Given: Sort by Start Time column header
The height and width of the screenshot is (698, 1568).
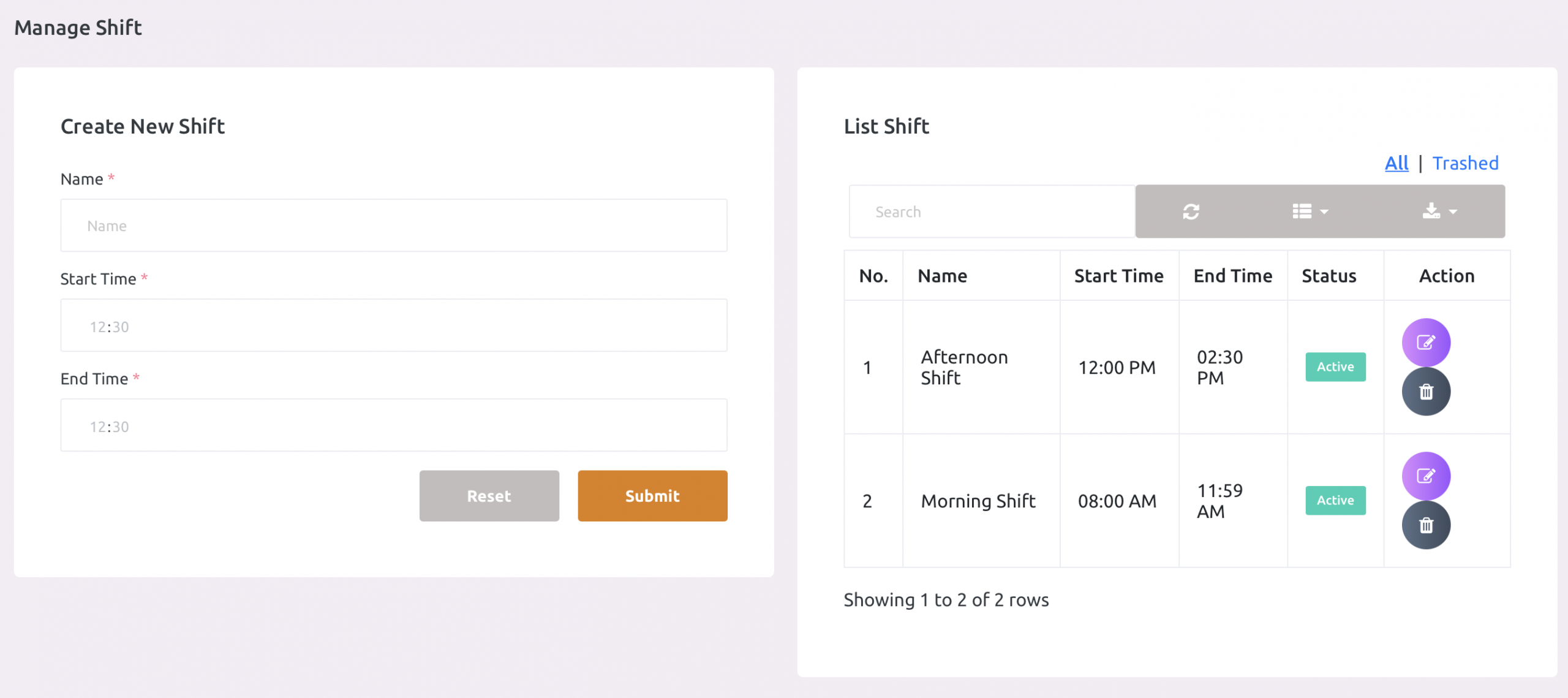Looking at the screenshot, I should (x=1118, y=276).
